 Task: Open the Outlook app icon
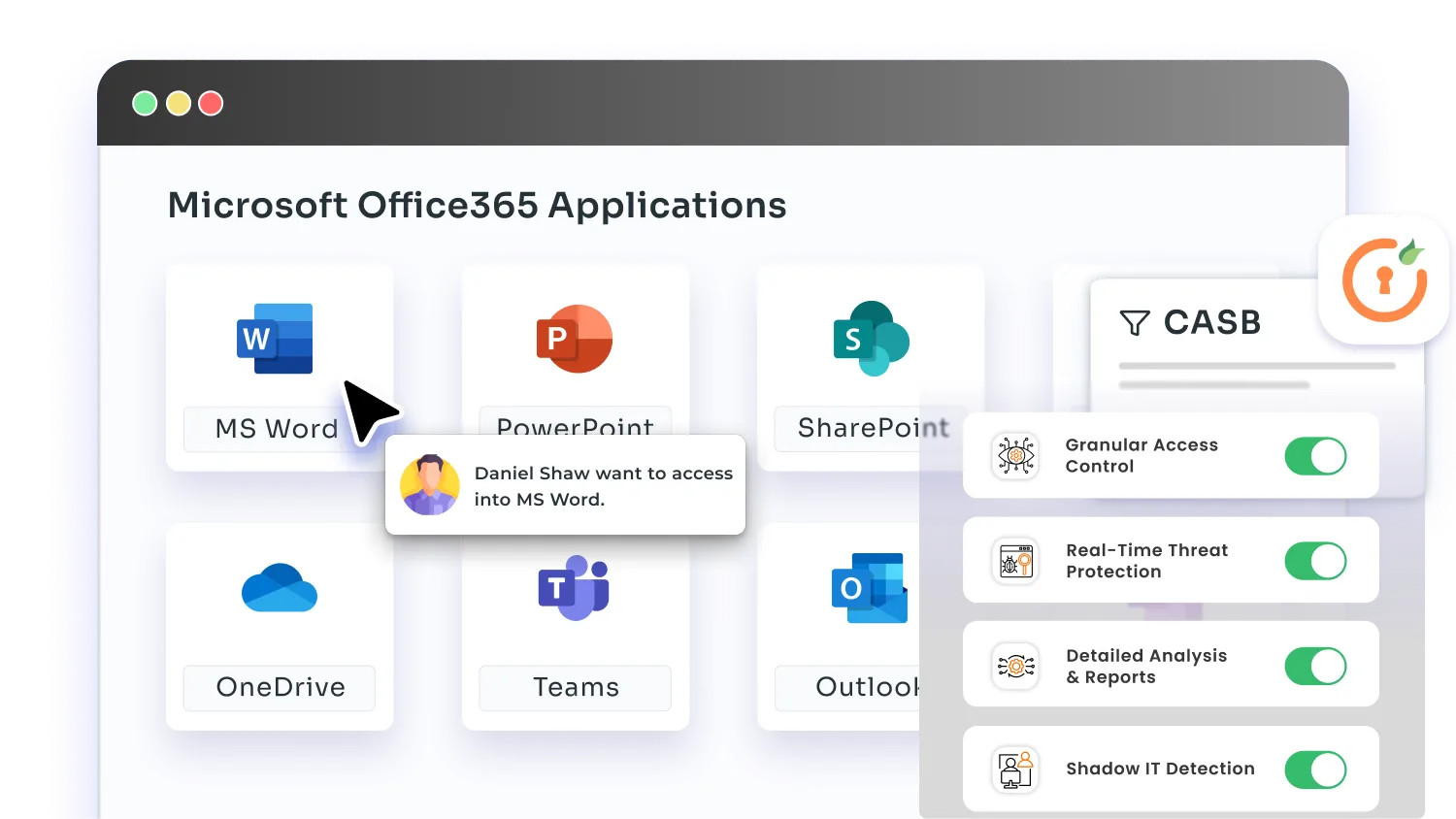pos(870,588)
